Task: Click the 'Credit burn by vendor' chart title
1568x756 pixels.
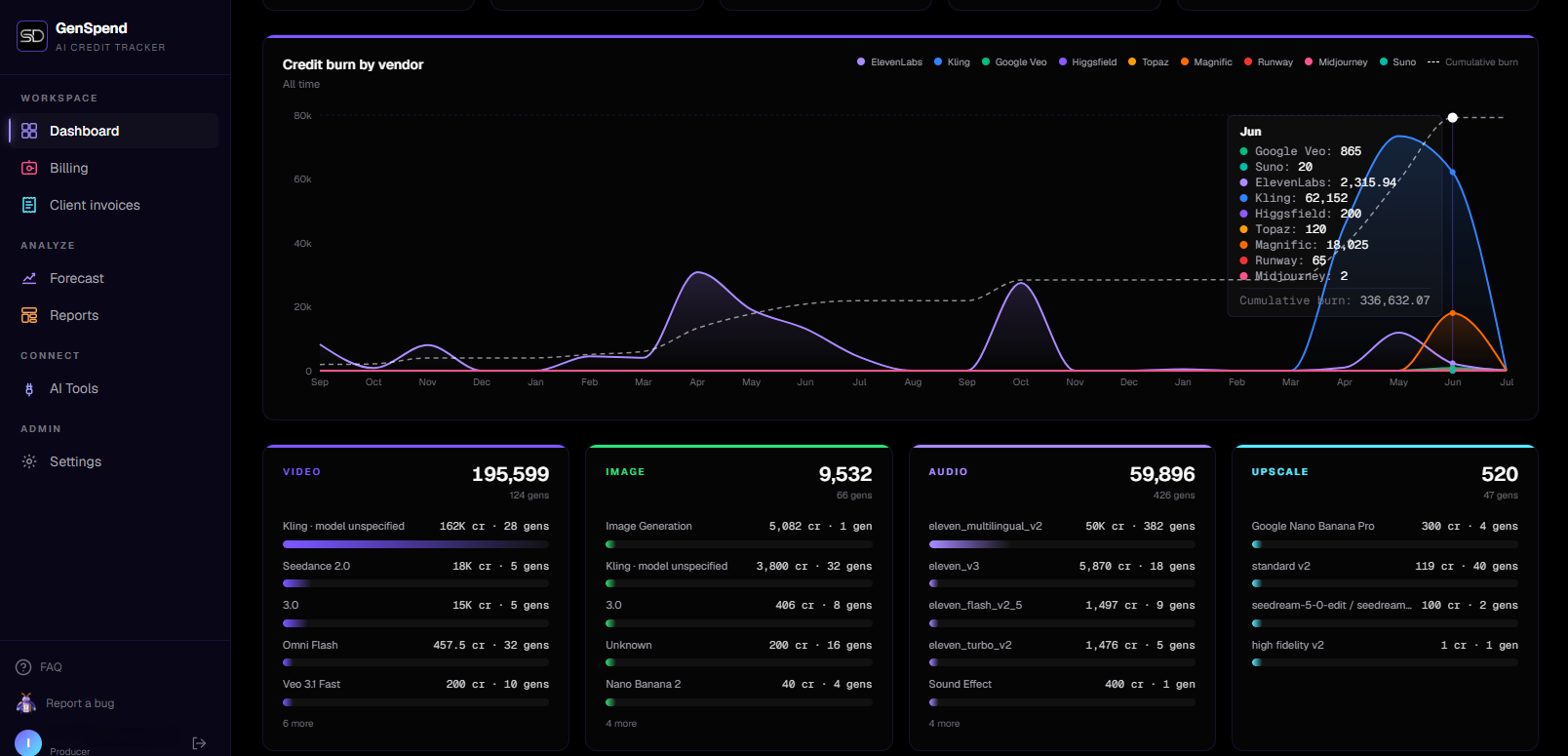Action: pos(353,64)
